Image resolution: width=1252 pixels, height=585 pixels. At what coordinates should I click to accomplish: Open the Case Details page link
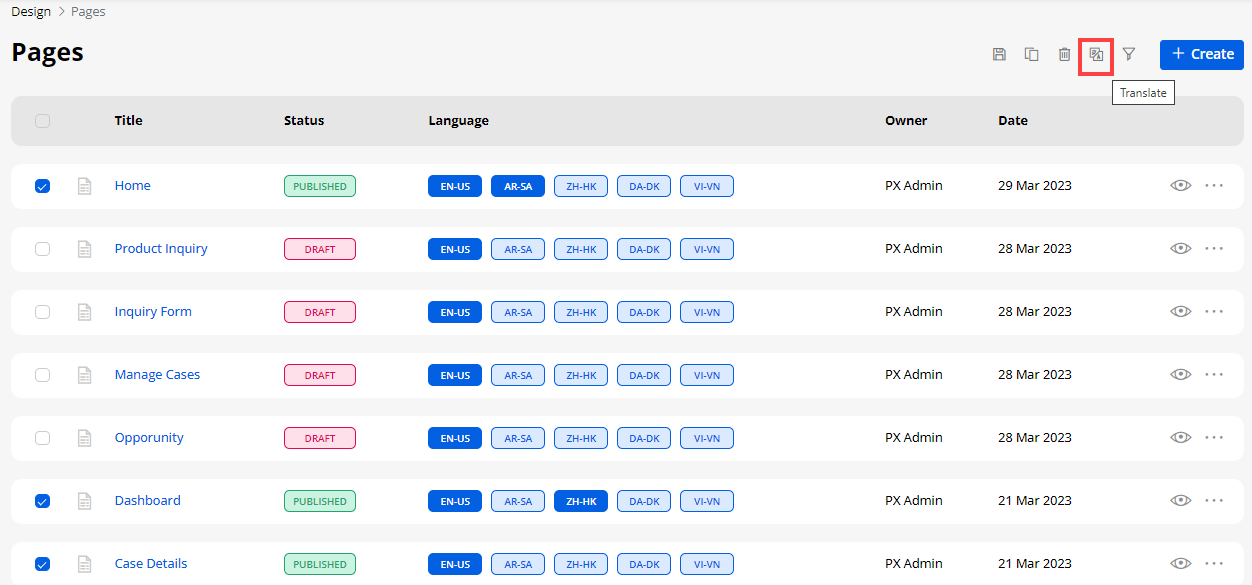(151, 564)
